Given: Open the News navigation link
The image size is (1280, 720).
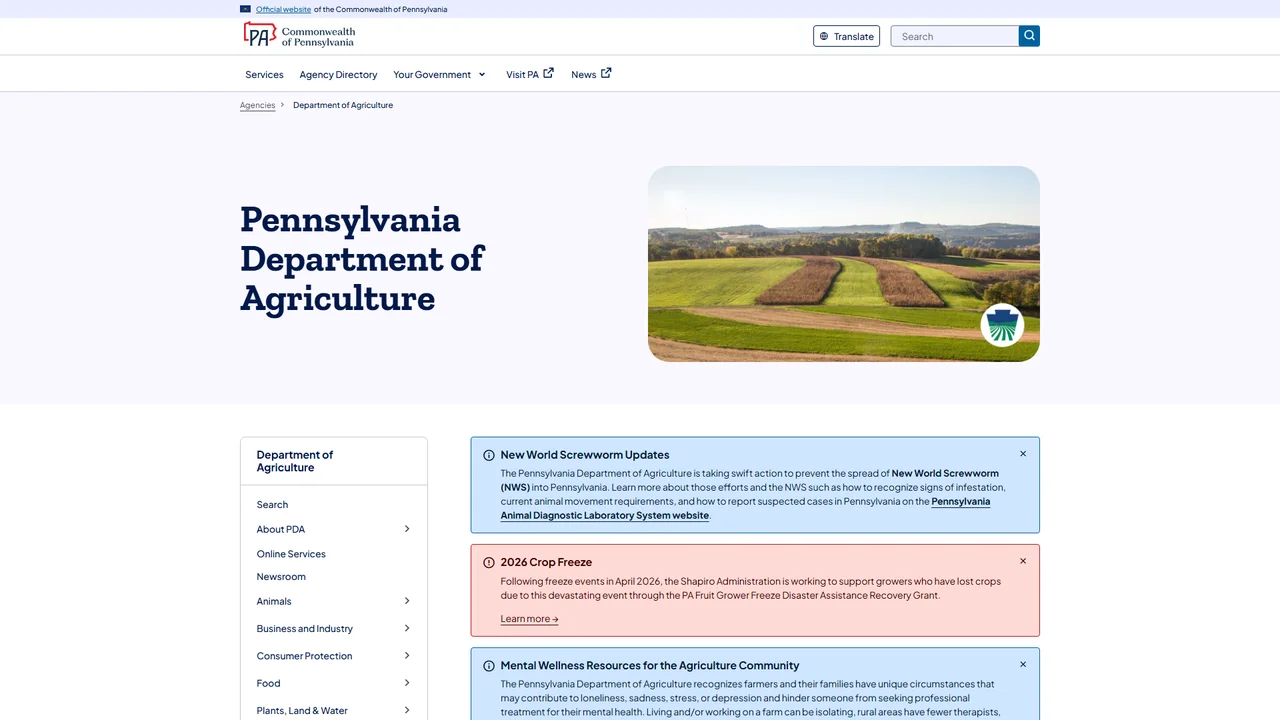Looking at the screenshot, I should pyautogui.click(x=591, y=74).
